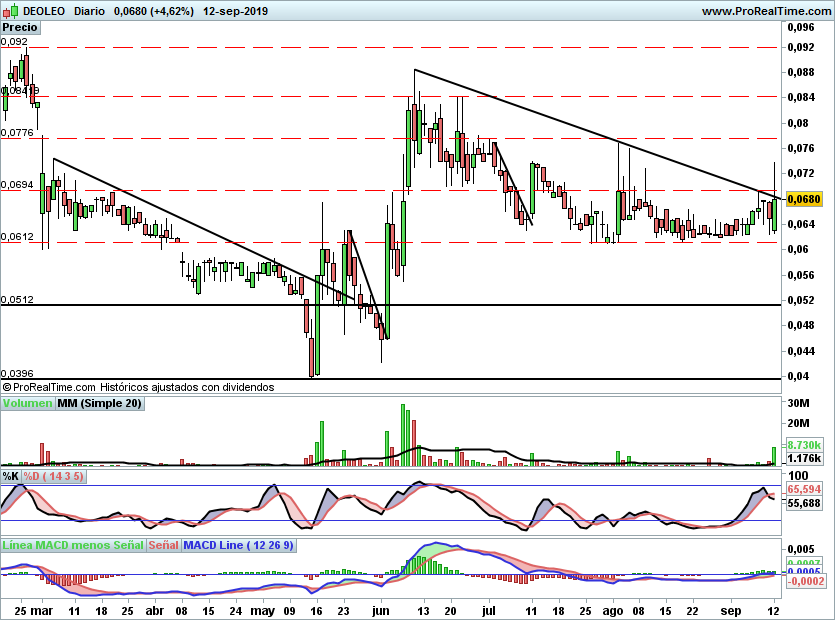Click the %K stochastic label
This screenshot has width=835, height=620.
tap(11, 476)
